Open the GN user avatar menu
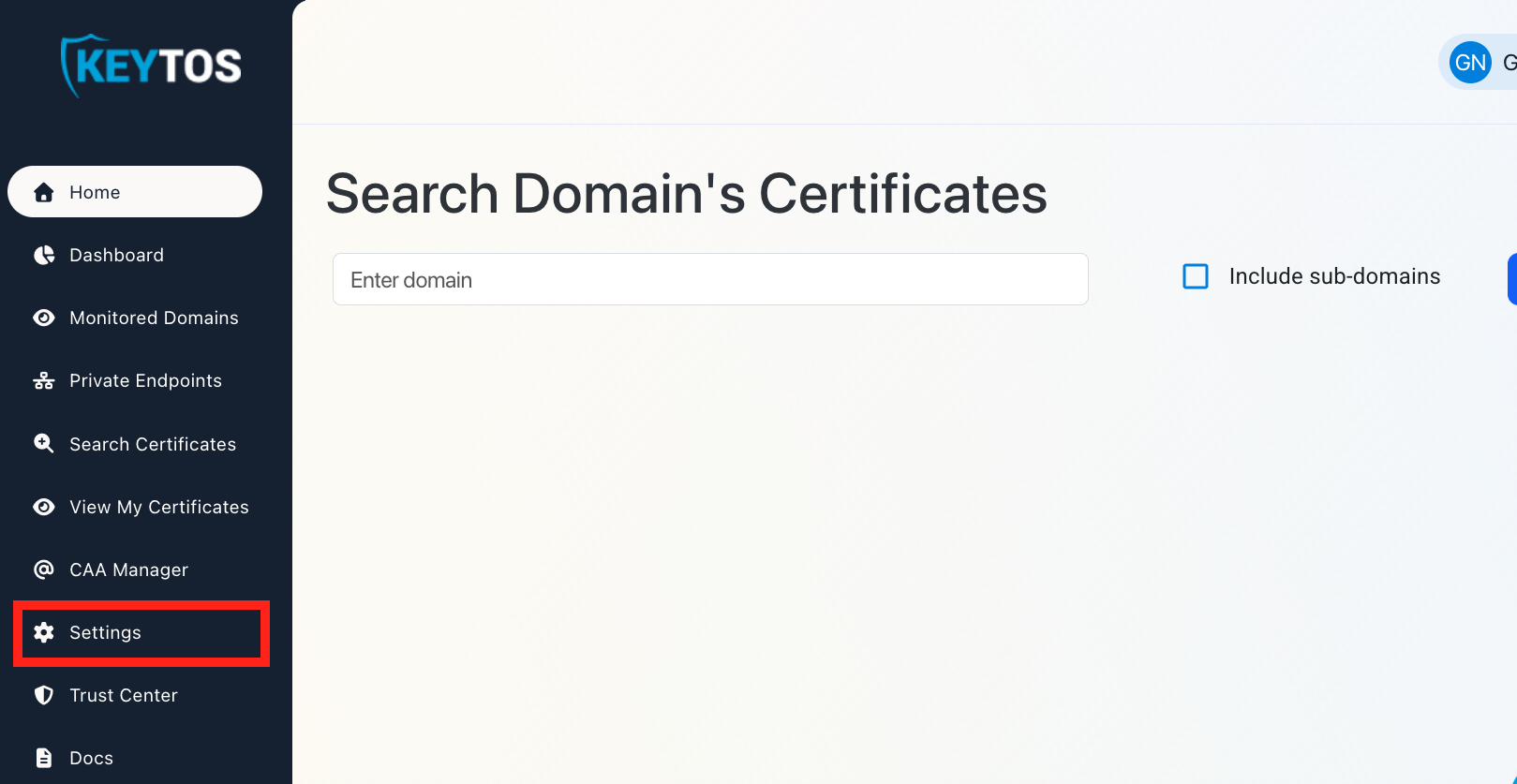This screenshot has width=1517, height=784. click(x=1470, y=63)
